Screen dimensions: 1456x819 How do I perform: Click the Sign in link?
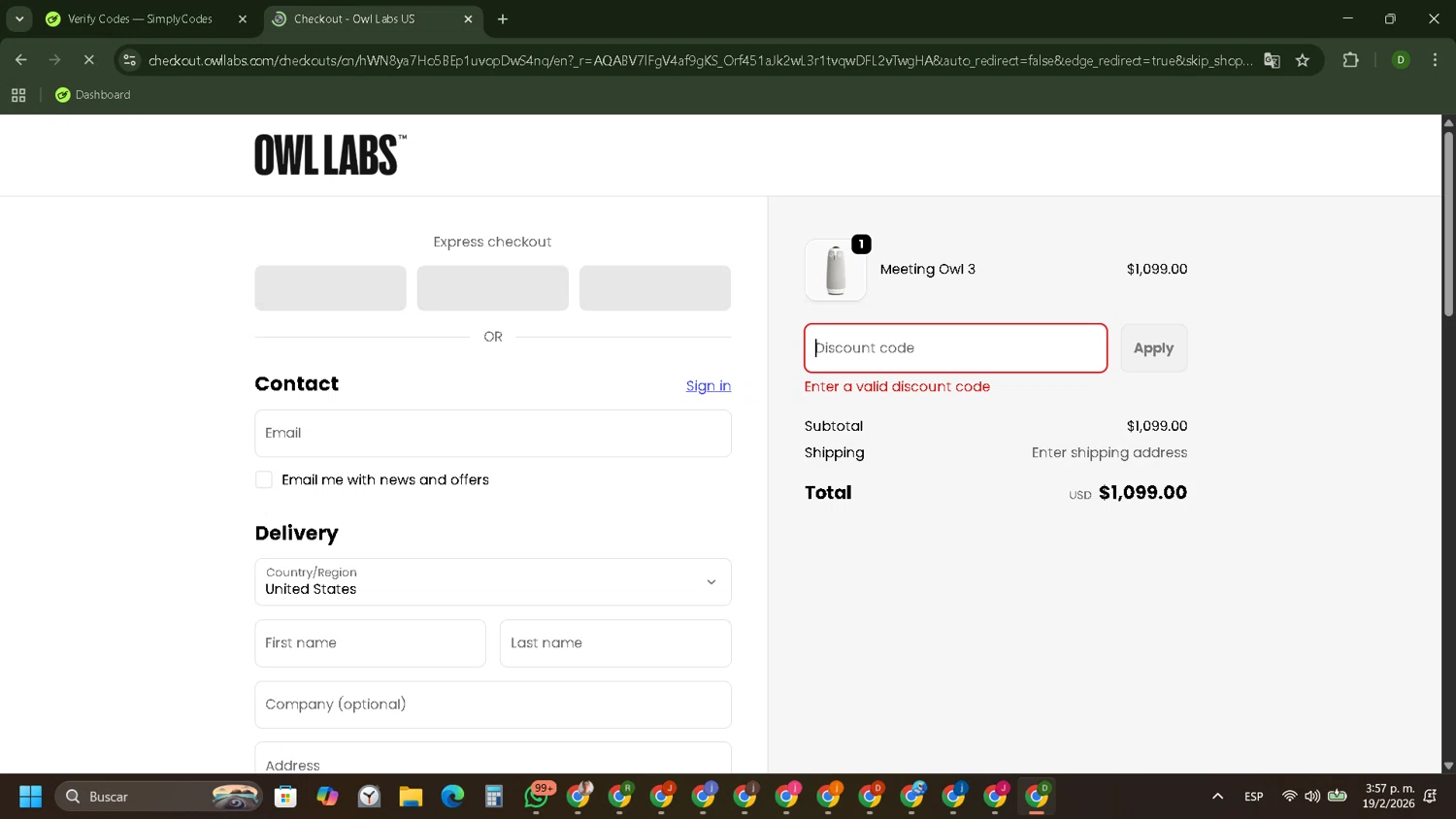point(709,386)
